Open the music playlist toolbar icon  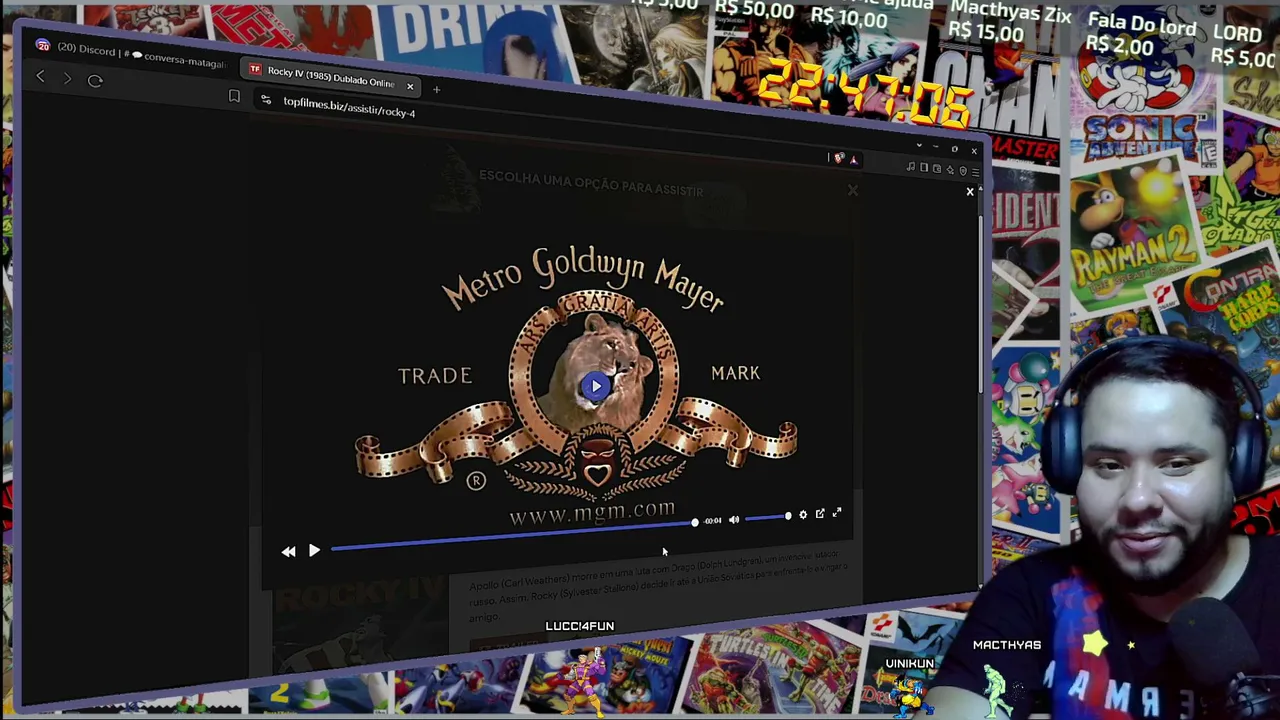pyautogui.click(x=911, y=167)
